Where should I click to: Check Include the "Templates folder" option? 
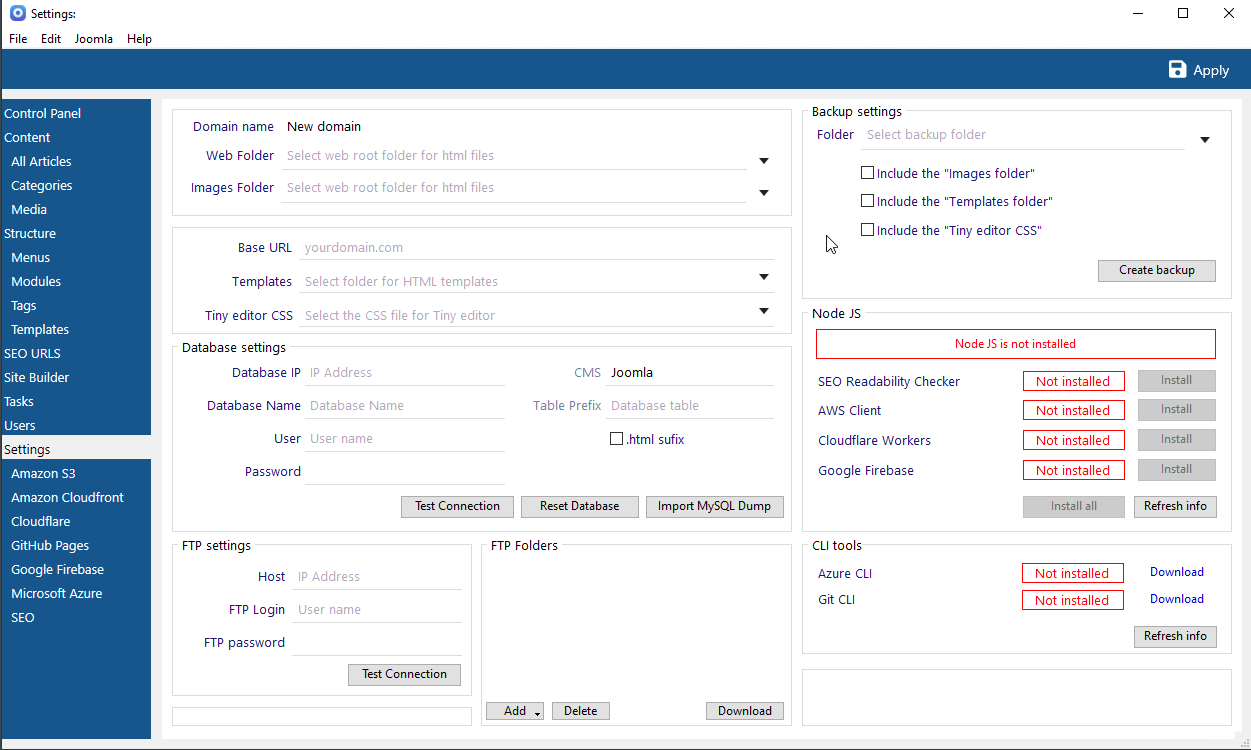868,201
